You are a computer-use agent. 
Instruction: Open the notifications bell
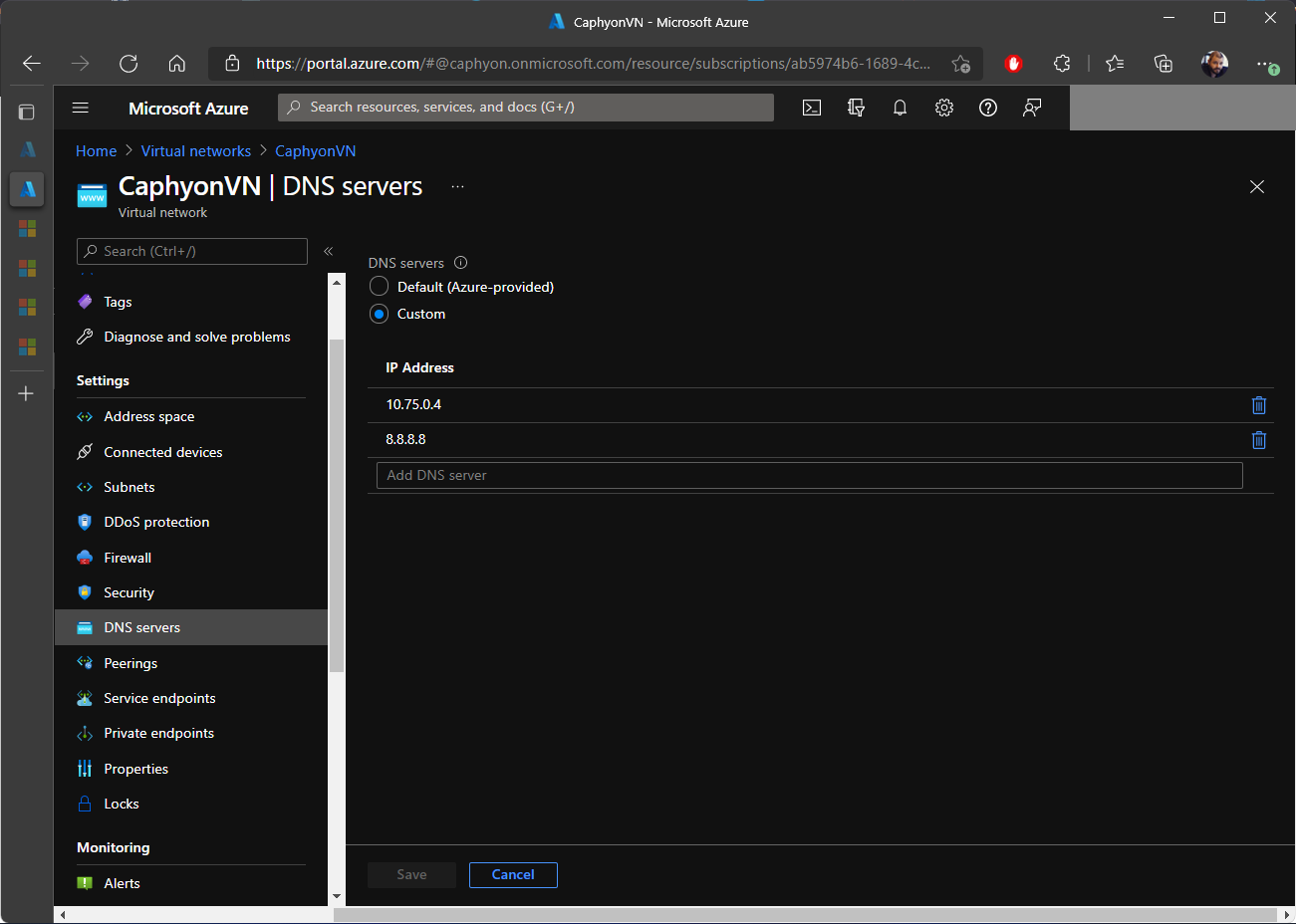pyautogui.click(x=900, y=108)
